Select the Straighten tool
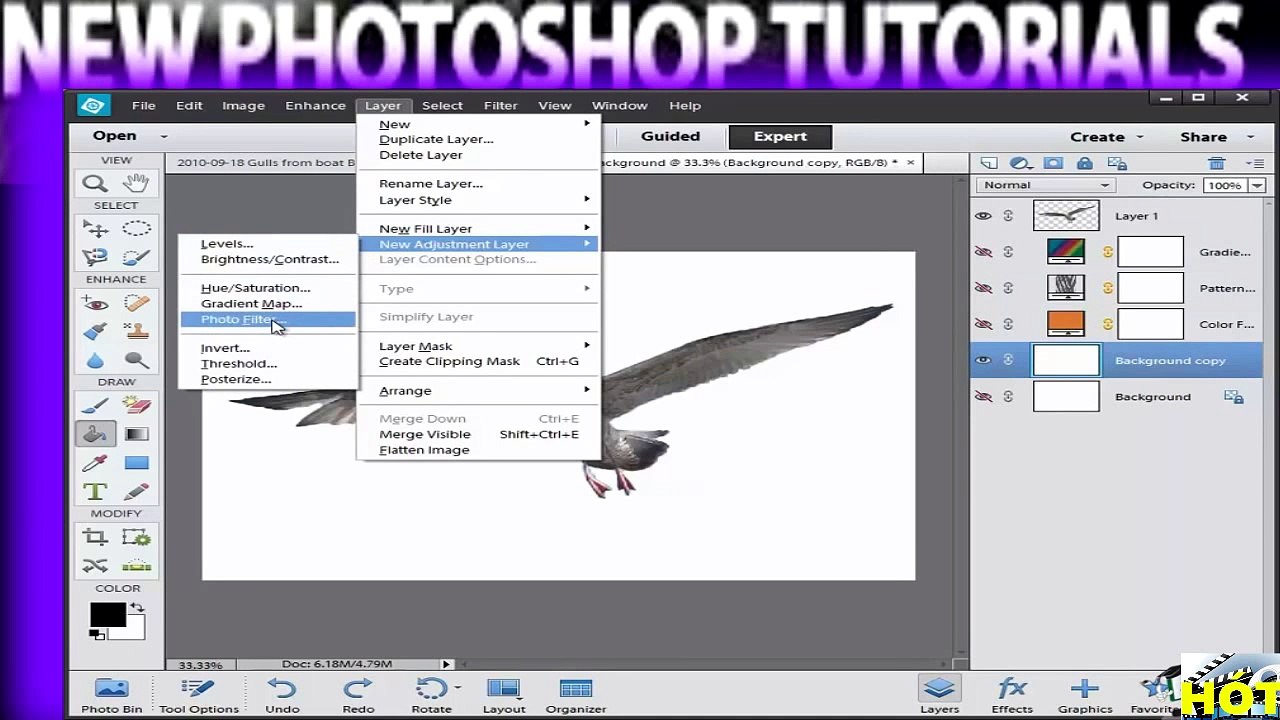 click(x=137, y=566)
